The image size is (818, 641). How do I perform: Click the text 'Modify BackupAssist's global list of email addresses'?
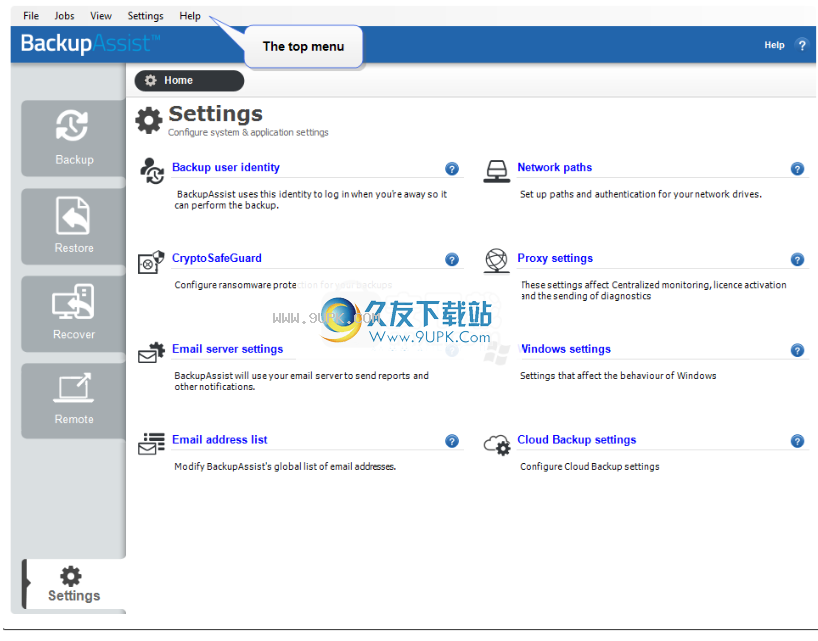(284, 466)
